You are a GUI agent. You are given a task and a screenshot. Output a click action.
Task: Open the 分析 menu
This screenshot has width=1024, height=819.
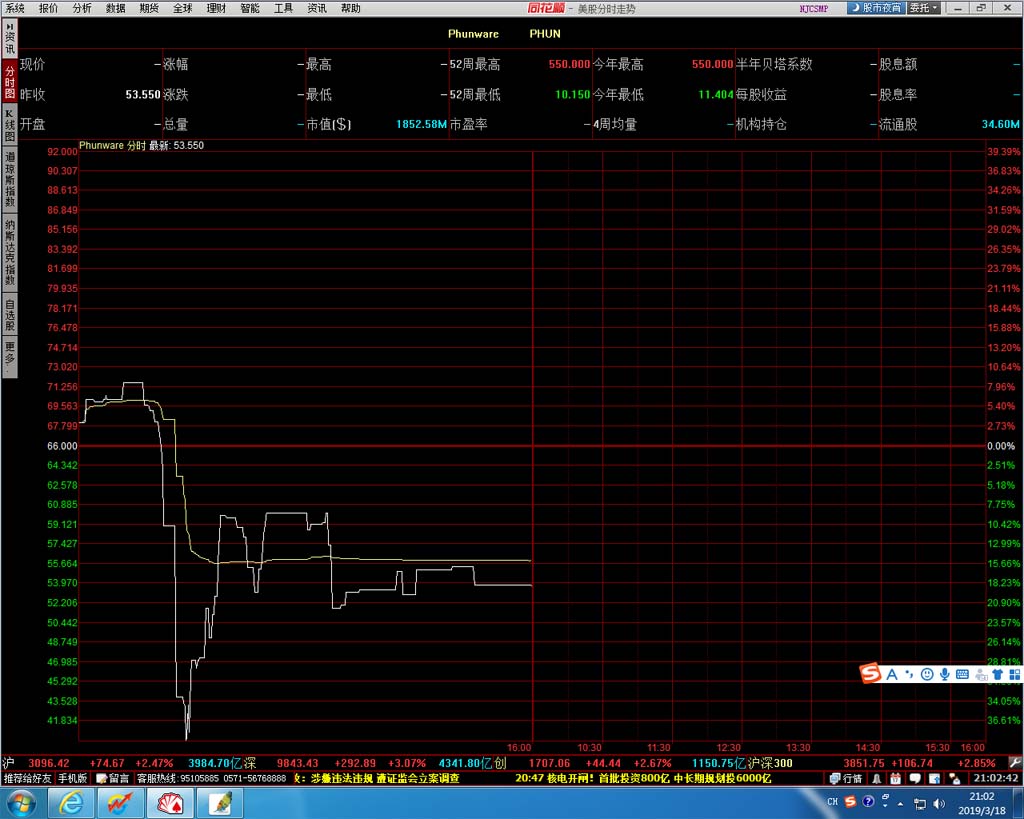(82, 8)
